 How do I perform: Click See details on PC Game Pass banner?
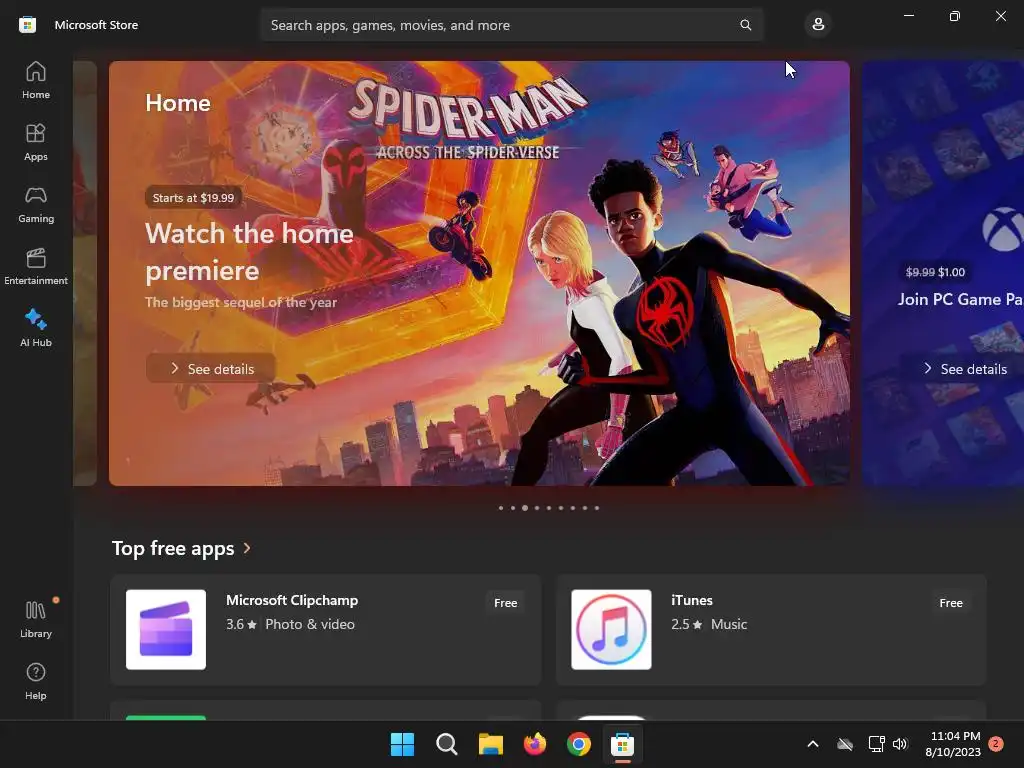click(965, 369)
